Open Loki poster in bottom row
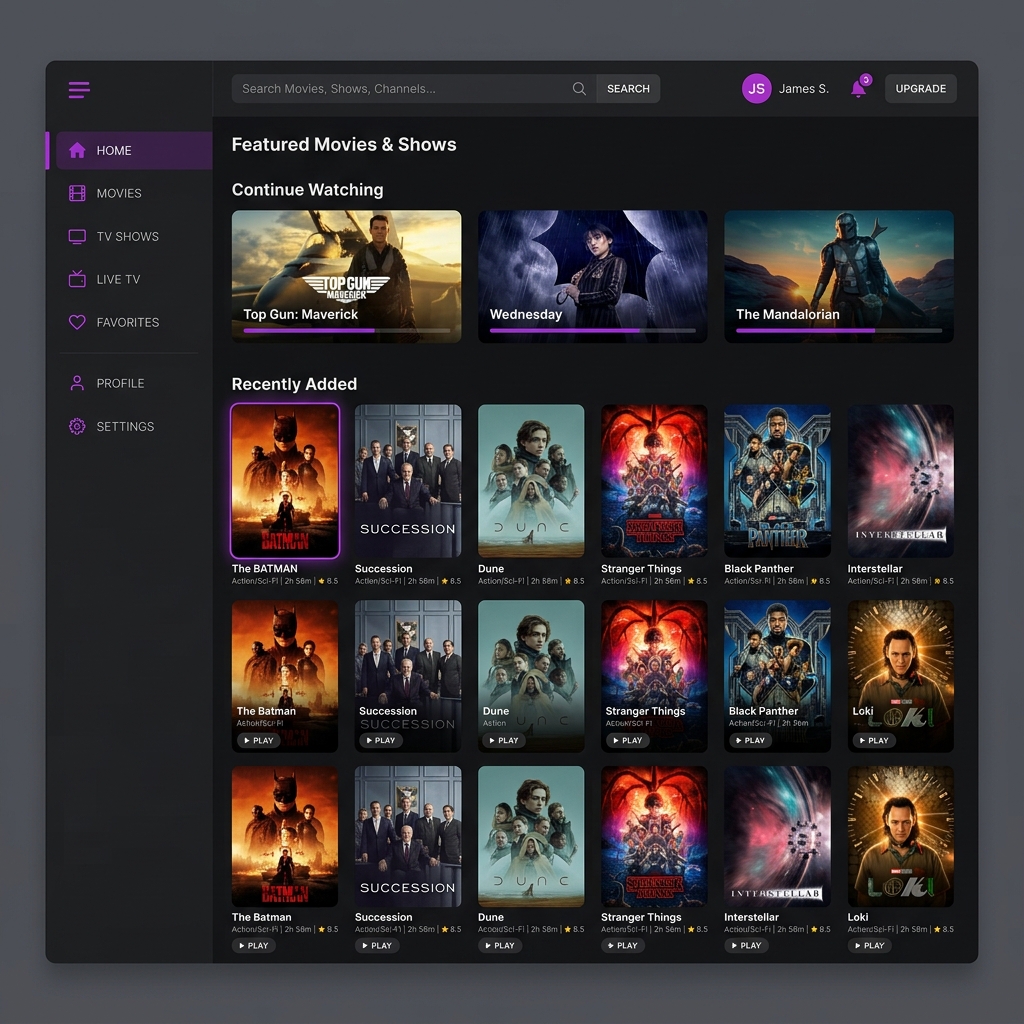The height and width of the screenshot is (1024, 1024). 901,837
